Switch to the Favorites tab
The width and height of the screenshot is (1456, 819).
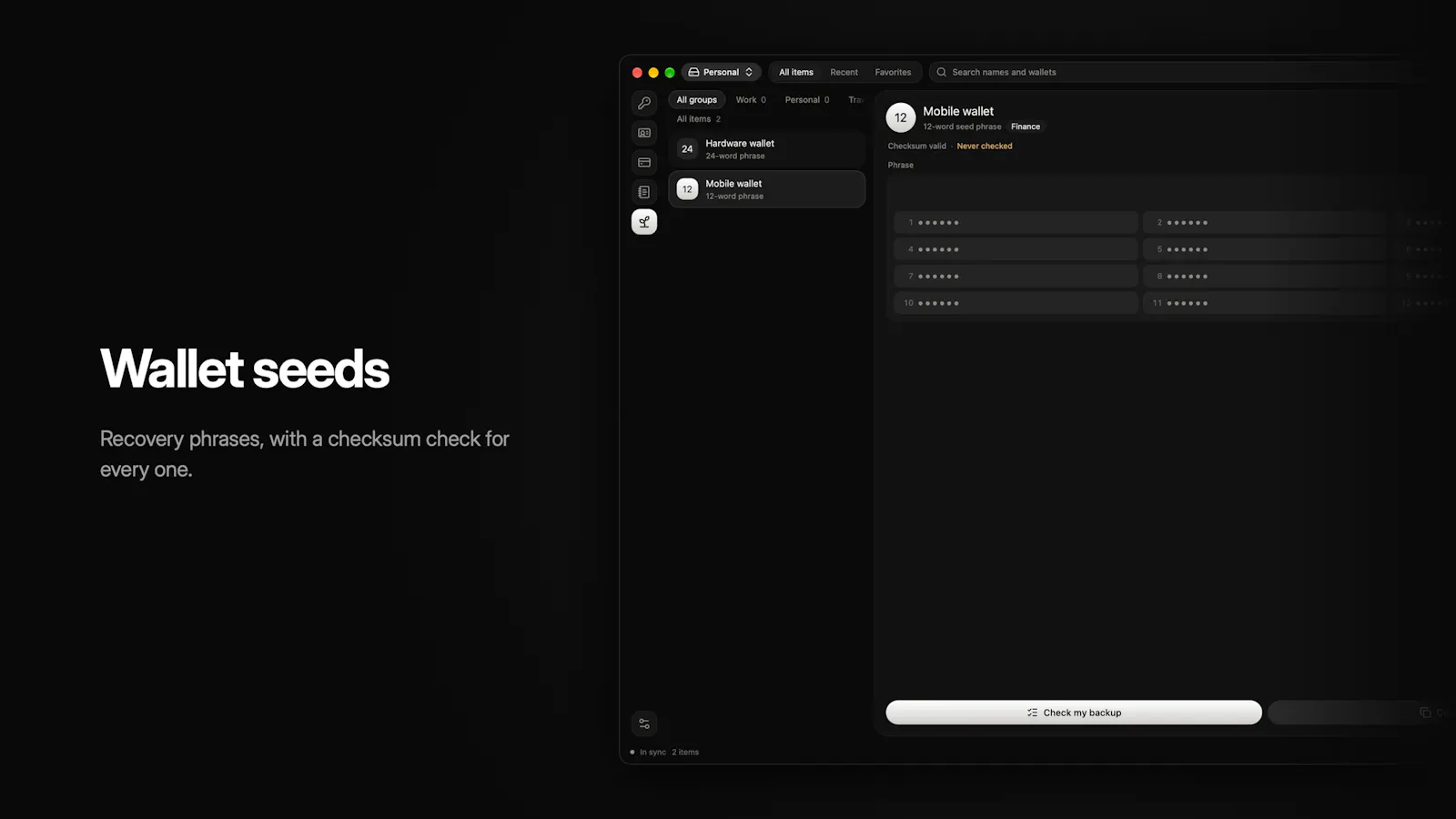click(x=893, y=72)
